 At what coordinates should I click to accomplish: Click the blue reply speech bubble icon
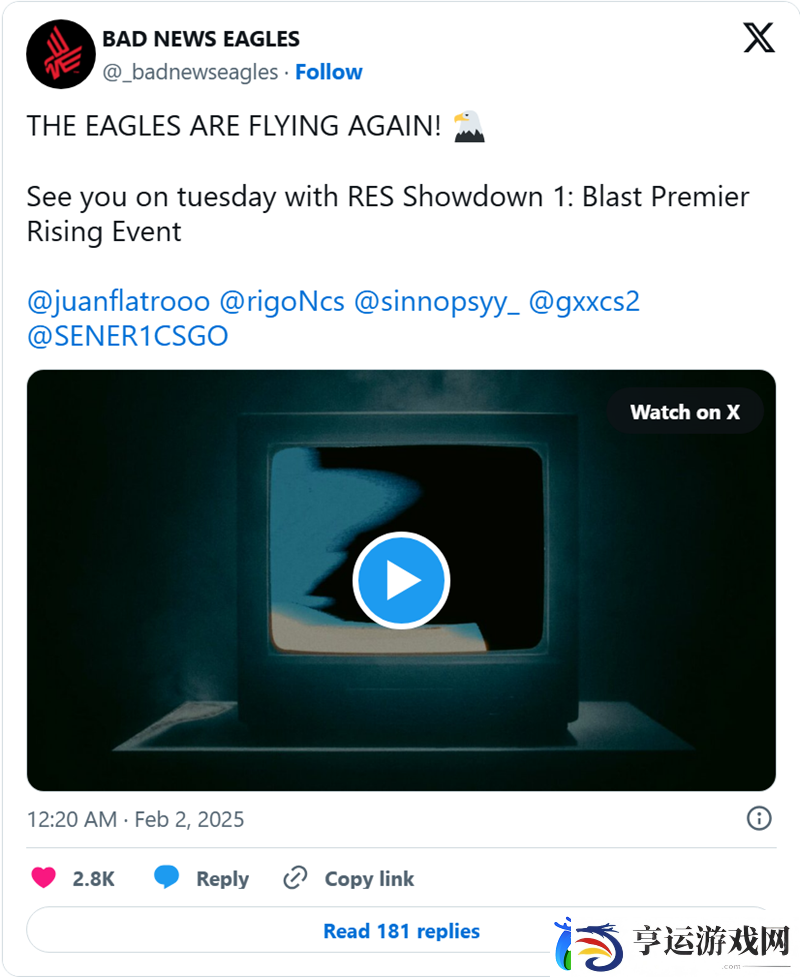click(x=166, y=877)
